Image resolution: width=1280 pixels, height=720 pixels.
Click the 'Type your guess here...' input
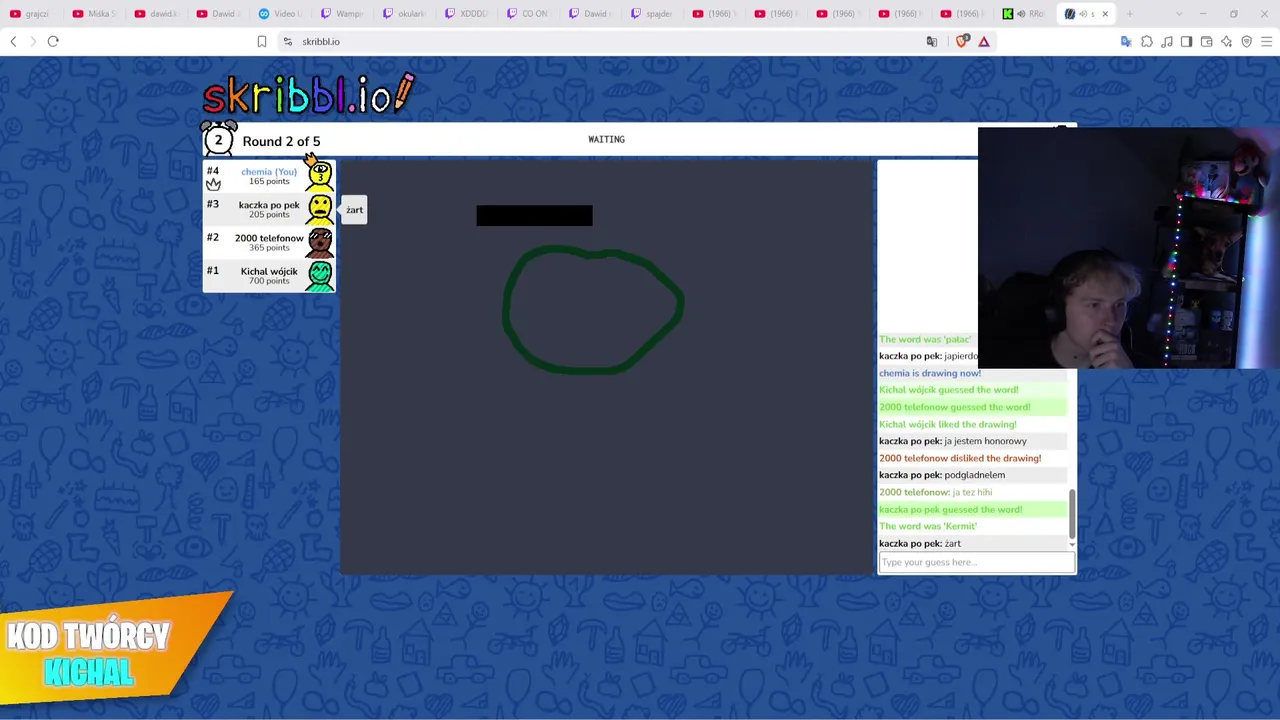pos(977,562)
